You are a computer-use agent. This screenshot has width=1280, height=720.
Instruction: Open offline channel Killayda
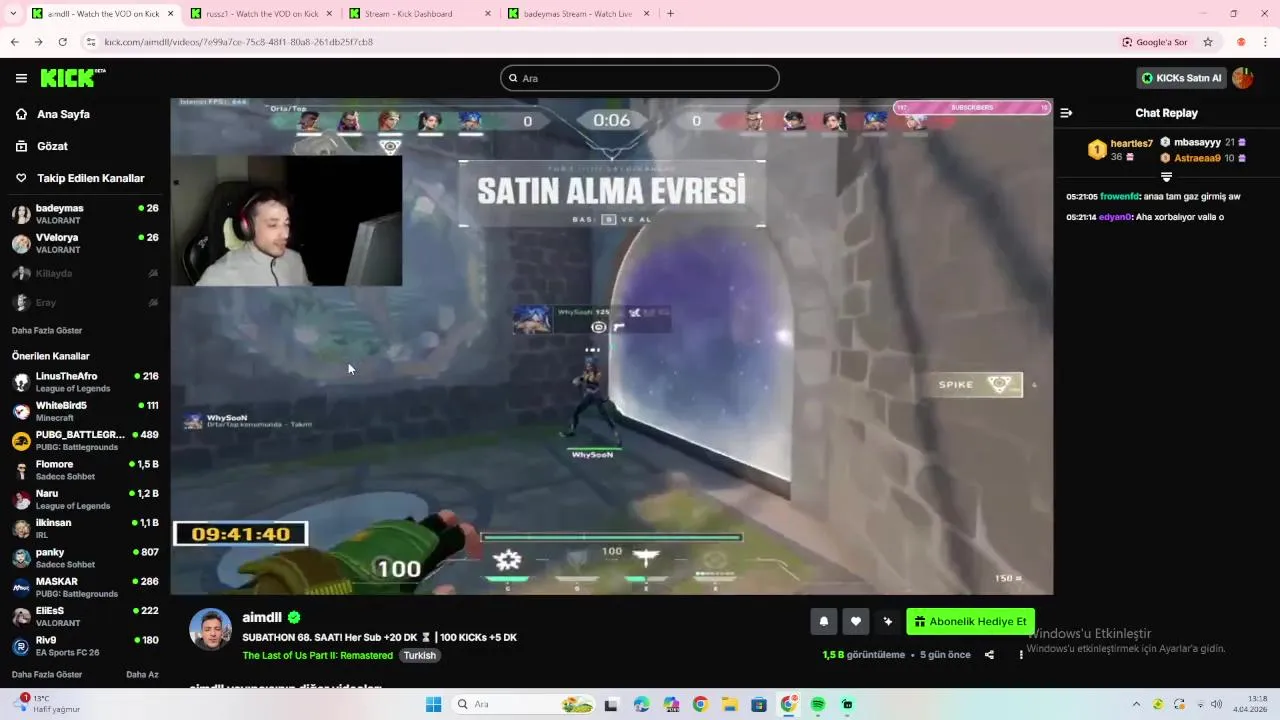point(85,273)
